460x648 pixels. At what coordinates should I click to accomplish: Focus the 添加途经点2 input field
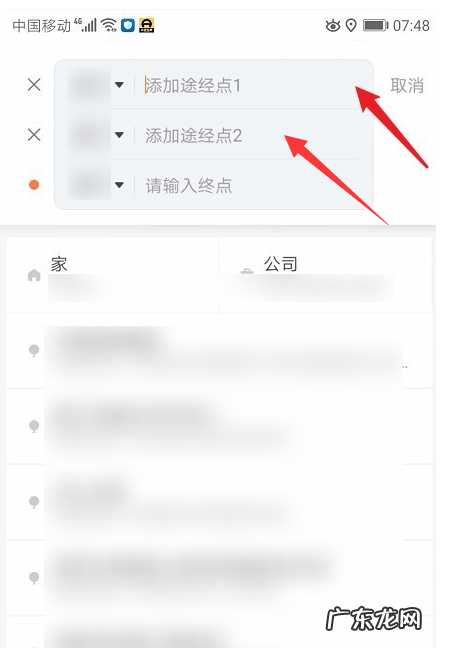(248, 136)
